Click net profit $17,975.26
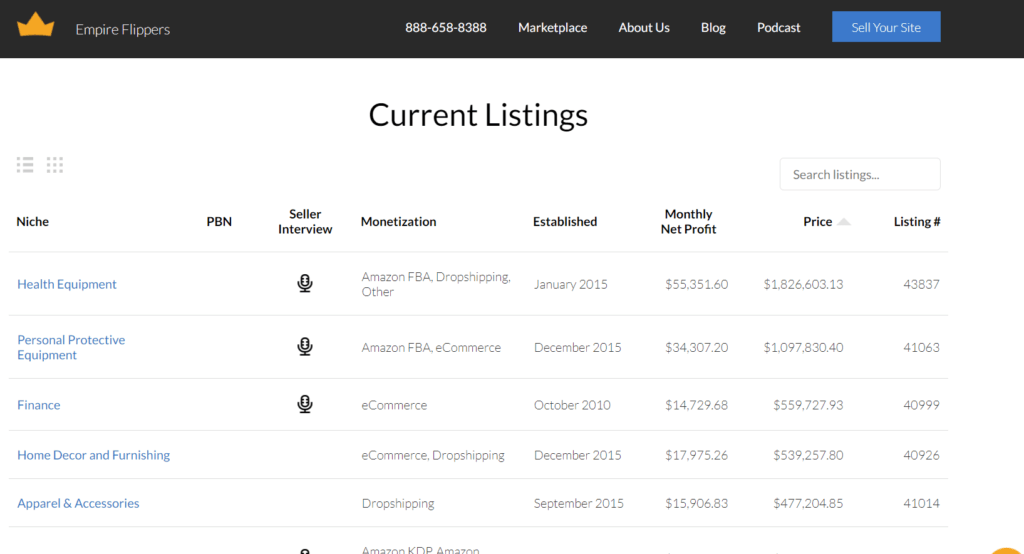This screenshot has width=1024, height=554. pyautogui.click(x=696, y=455)
